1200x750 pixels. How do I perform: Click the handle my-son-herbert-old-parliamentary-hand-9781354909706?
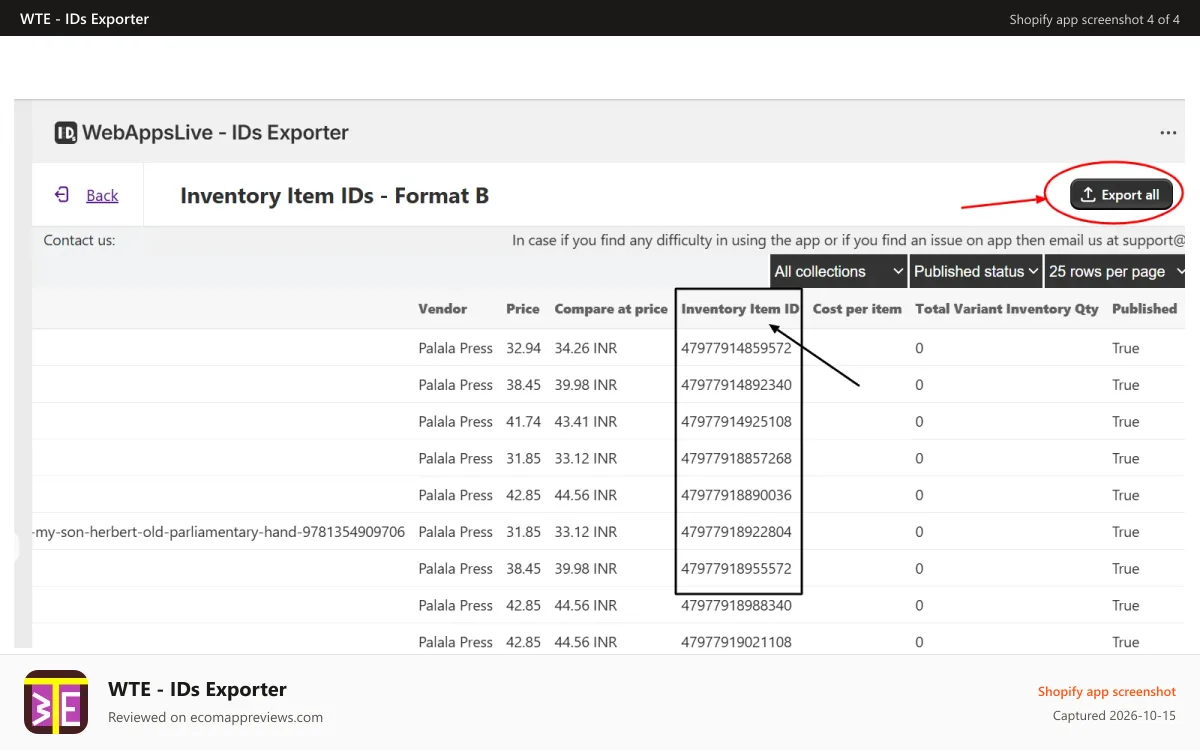(219, 532)
